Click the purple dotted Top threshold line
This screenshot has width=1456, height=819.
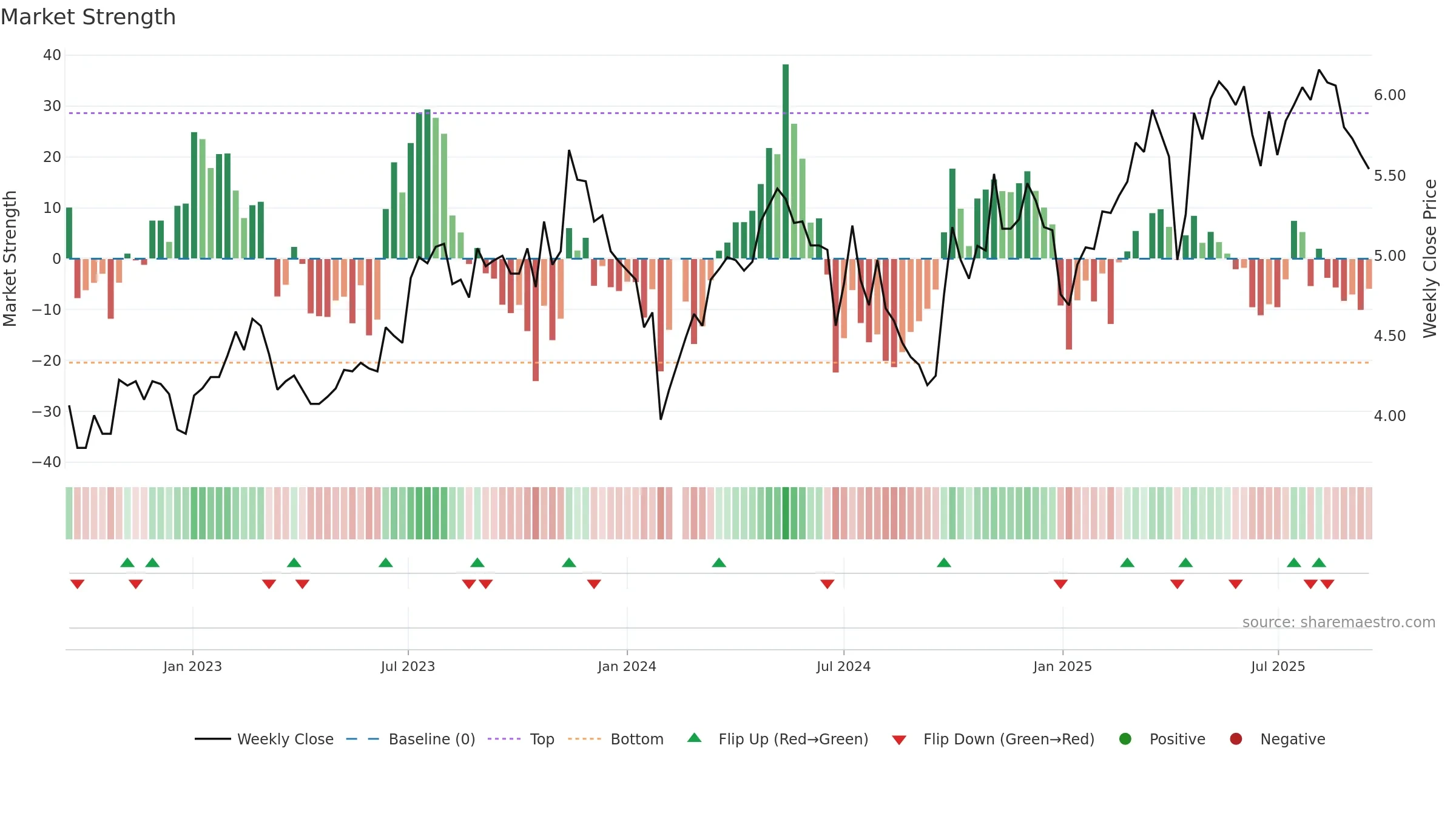pyautogui.click(x=719, y=113)
